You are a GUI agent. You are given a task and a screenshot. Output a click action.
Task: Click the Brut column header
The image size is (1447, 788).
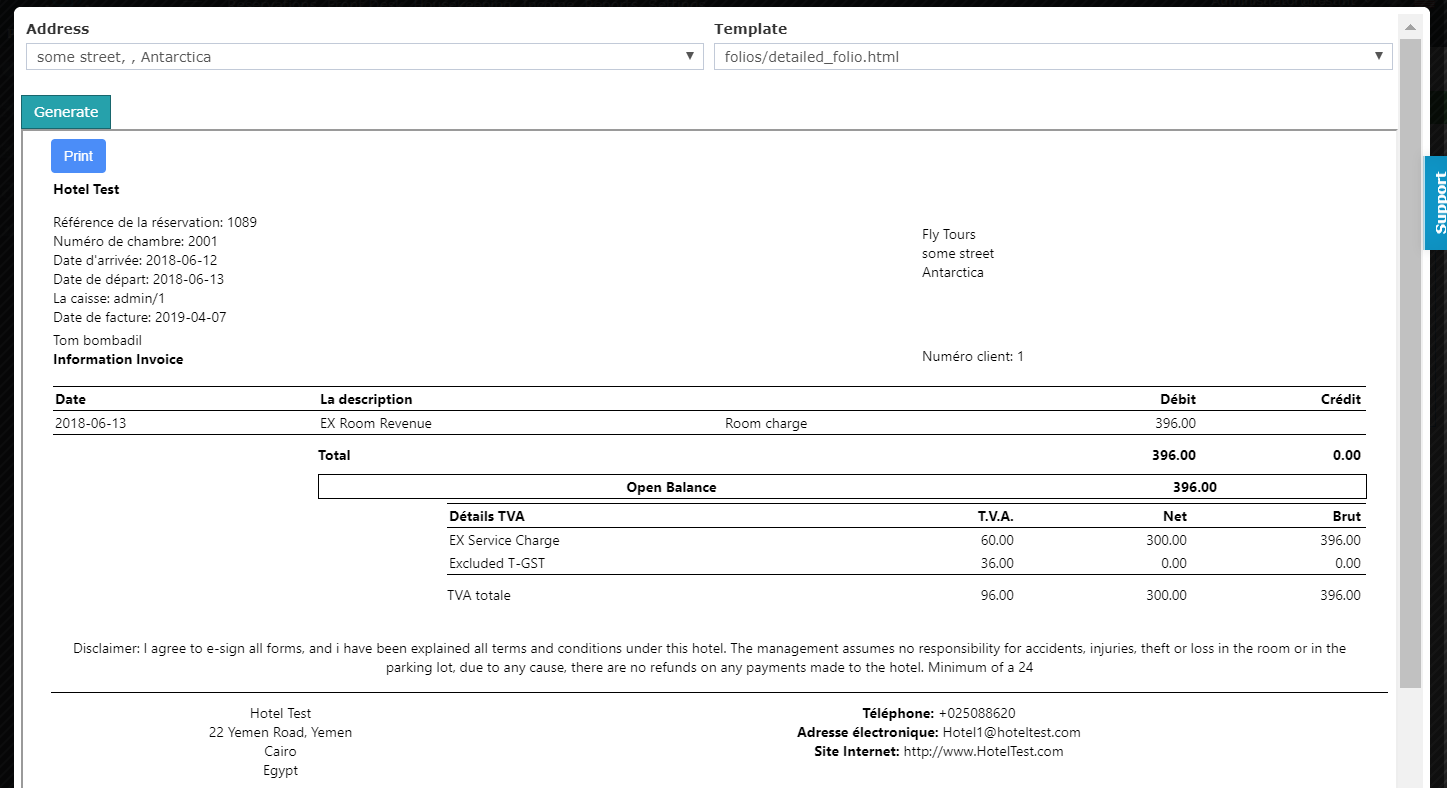pyautogui.click(x=1346, y=516)
